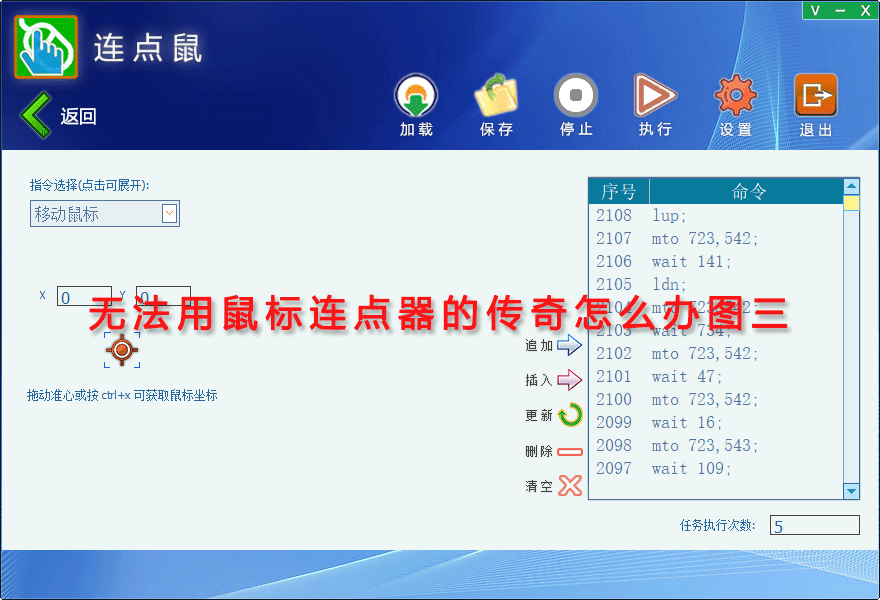Go back with green 返回 arrow
This screenshot has height=600, width=880.
[x=37, y=115]
